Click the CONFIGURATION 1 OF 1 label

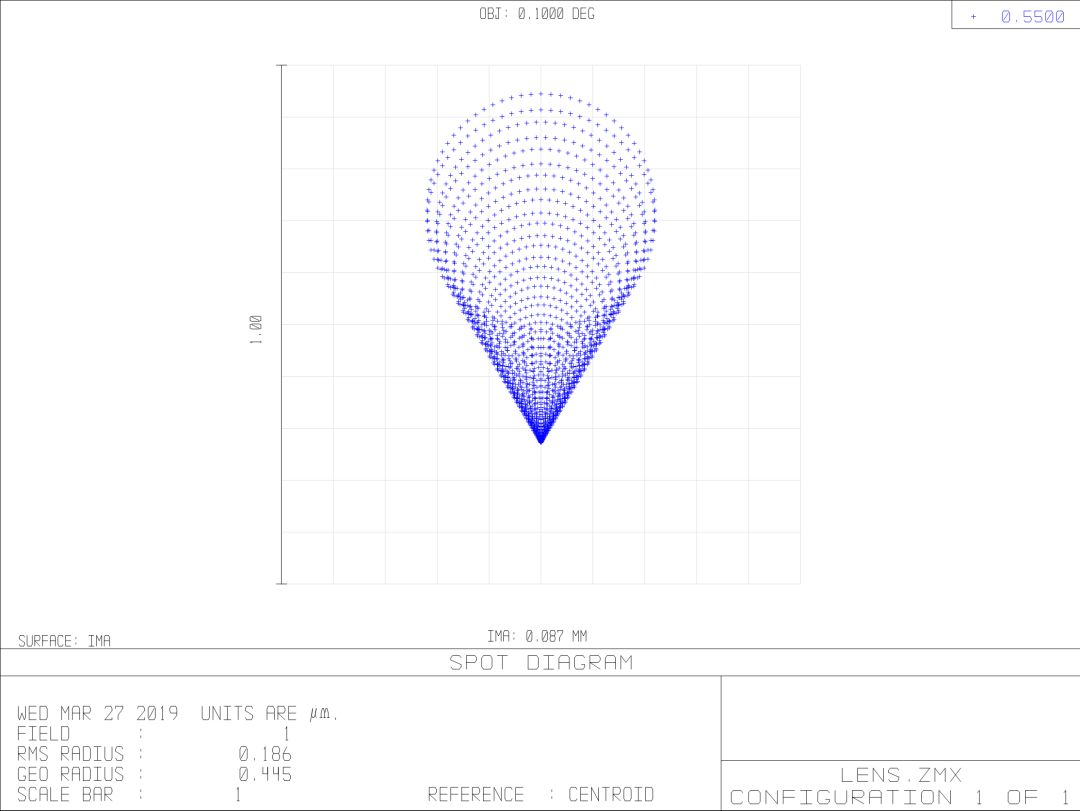899,797
